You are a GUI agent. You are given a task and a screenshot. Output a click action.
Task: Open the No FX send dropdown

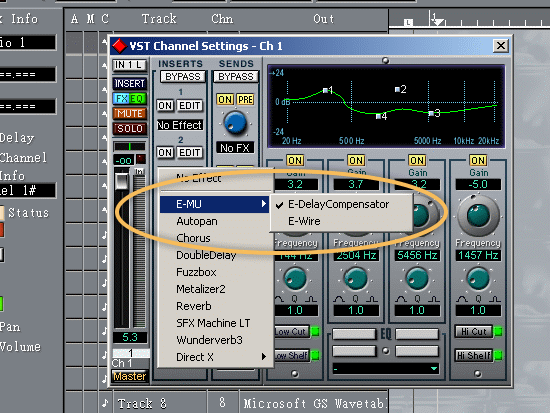click(x=235, y=148)
